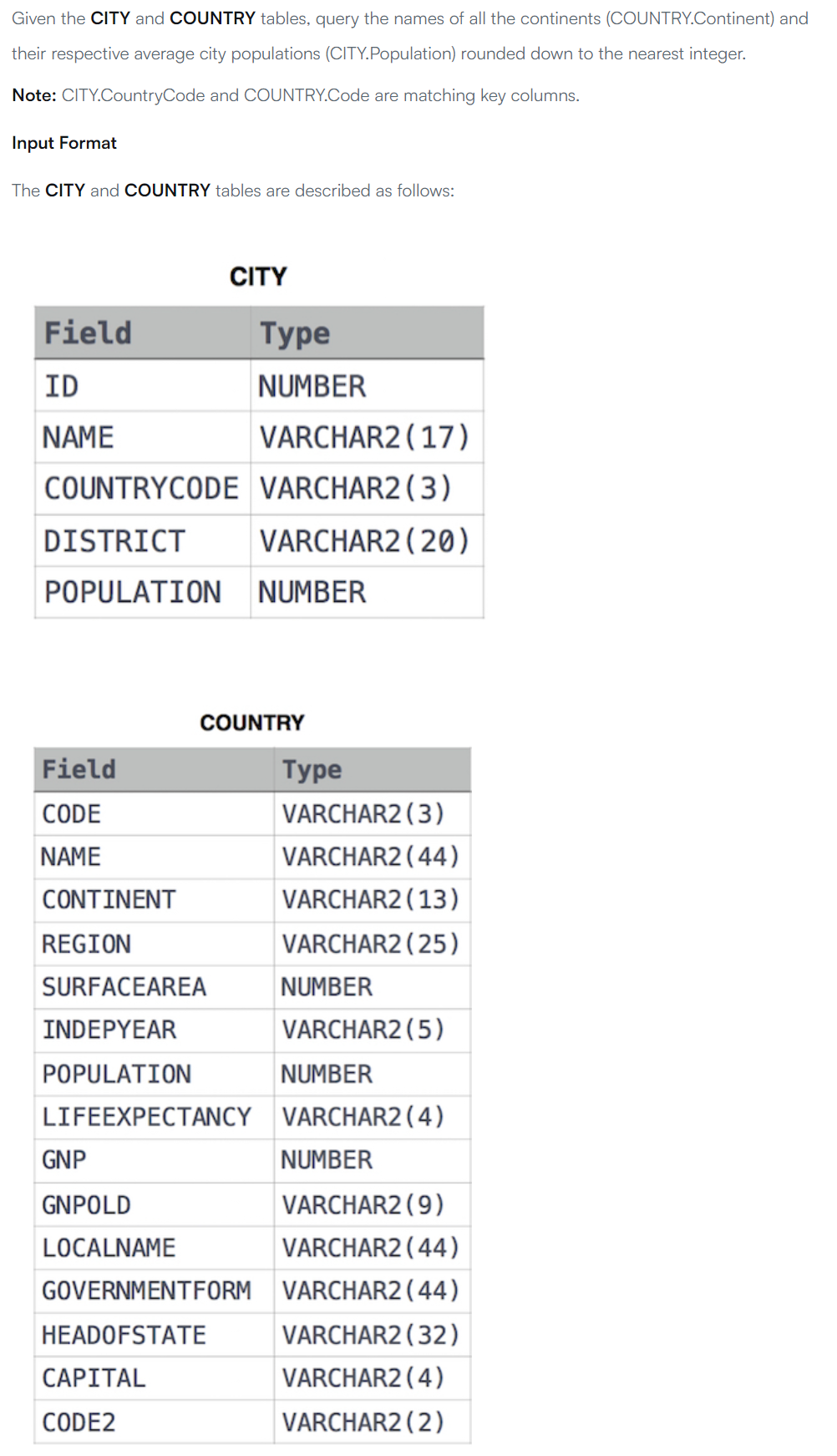Select the CONTINENT field cell

tap(154, 900)
